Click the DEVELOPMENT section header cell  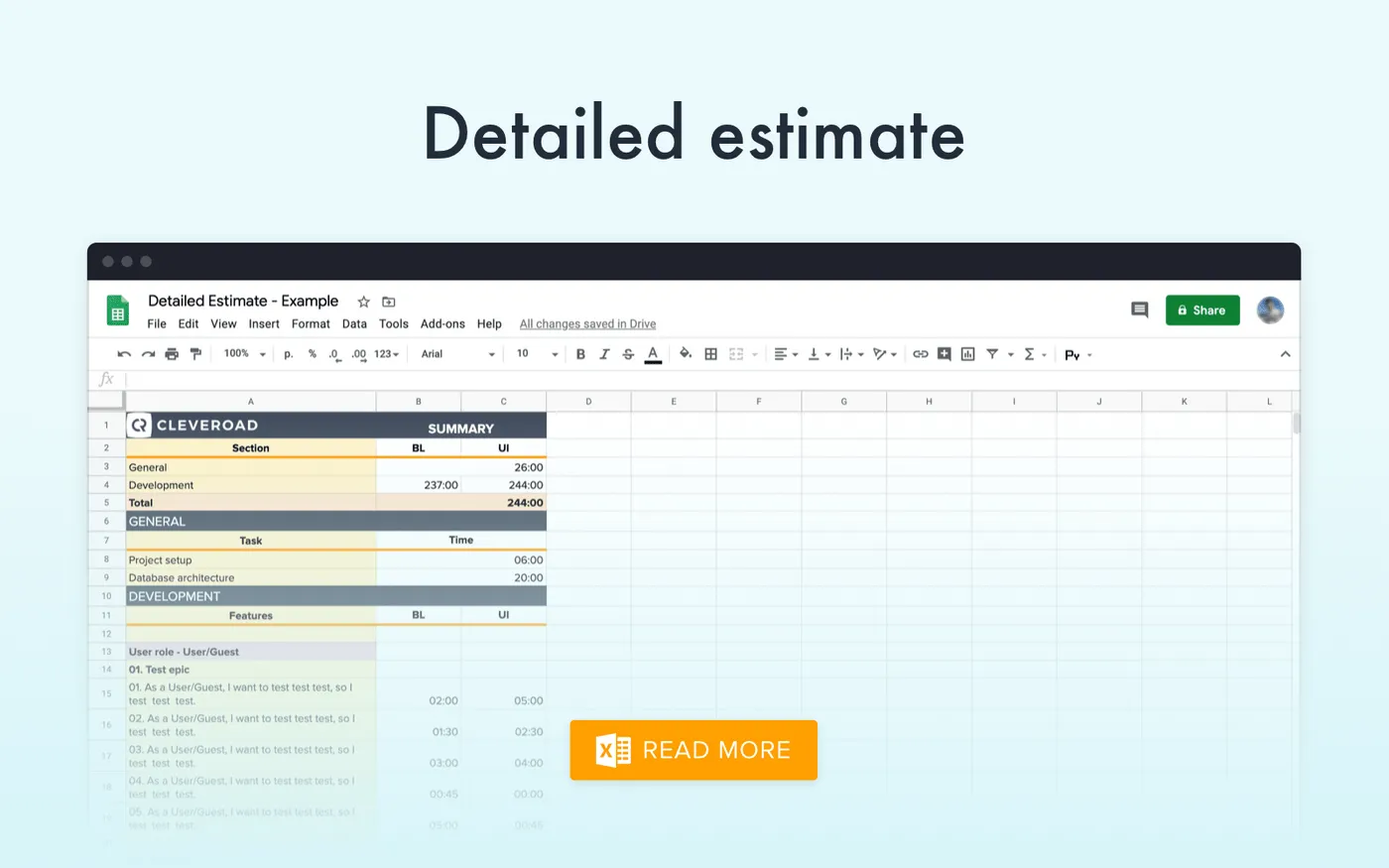[x=336, y=596]
